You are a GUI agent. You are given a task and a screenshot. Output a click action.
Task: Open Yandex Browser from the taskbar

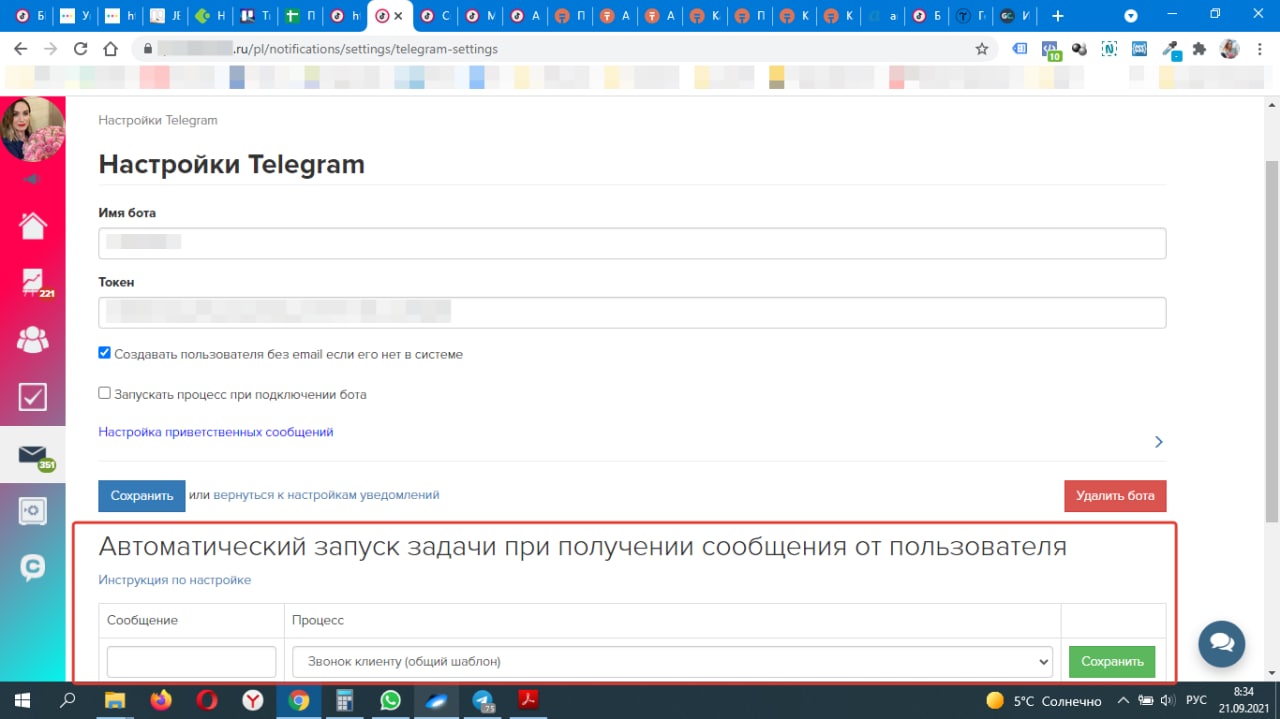tap(253, 700)
